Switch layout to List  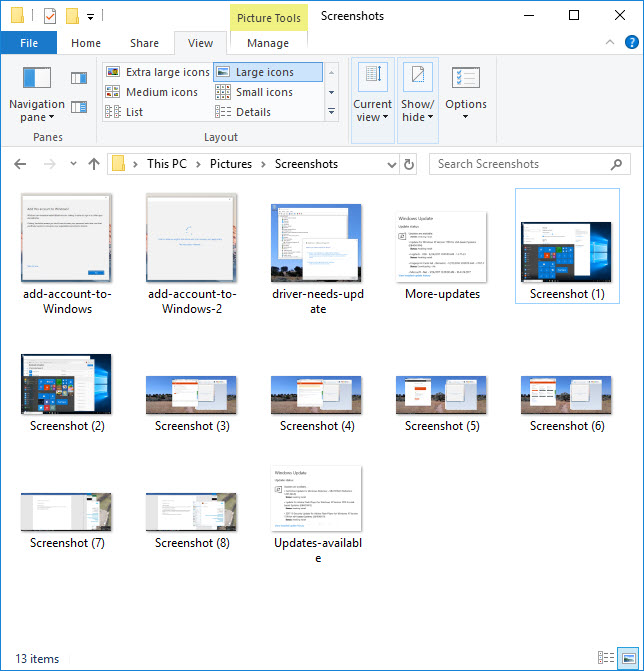[124, 112]
